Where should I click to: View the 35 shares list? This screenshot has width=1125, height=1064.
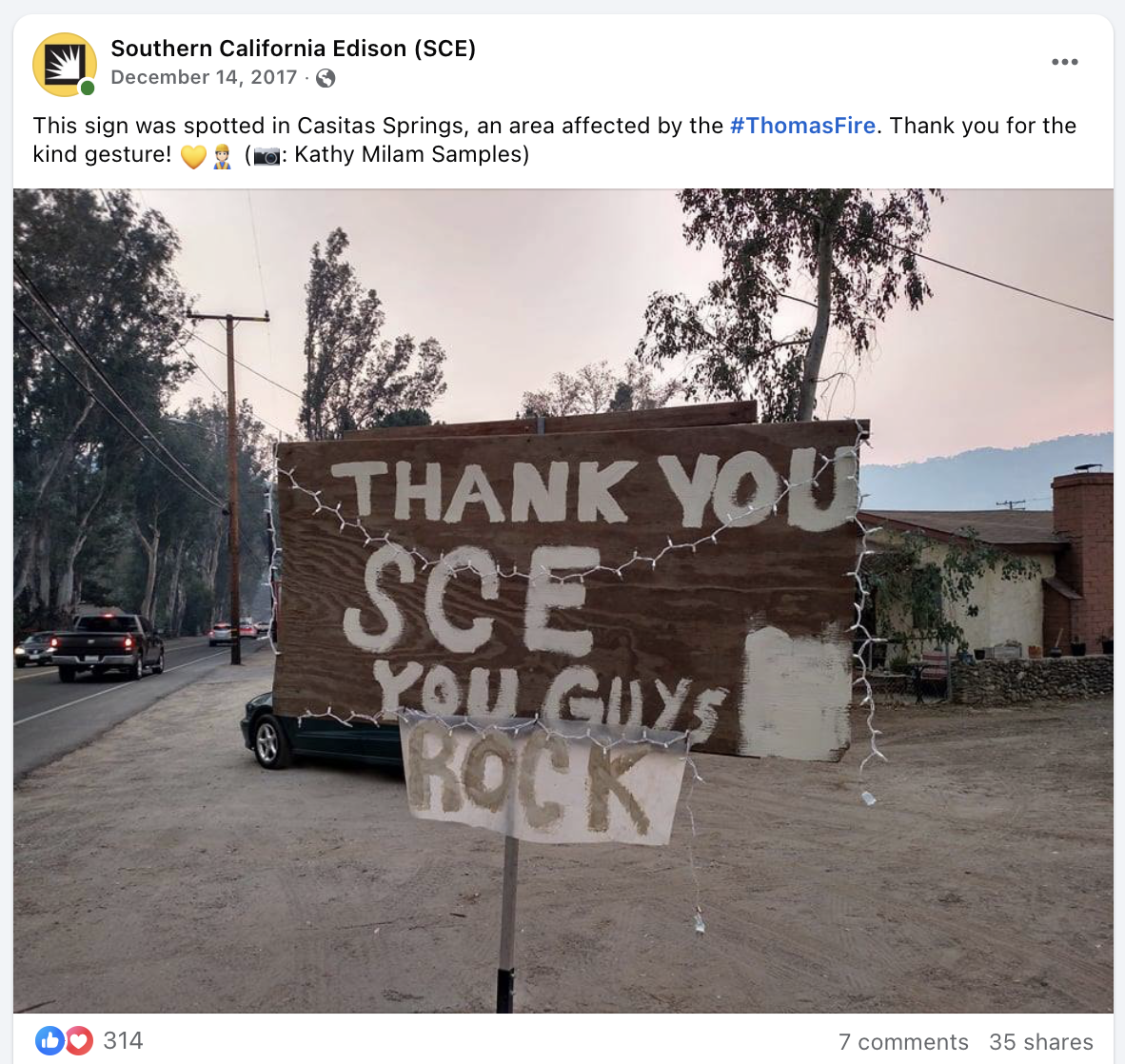[x=1040, y=1042]
